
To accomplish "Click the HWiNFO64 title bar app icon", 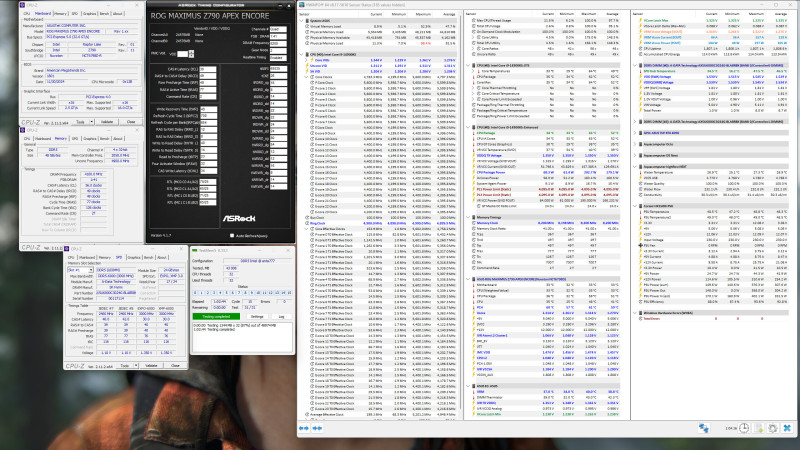I will 302,5.
